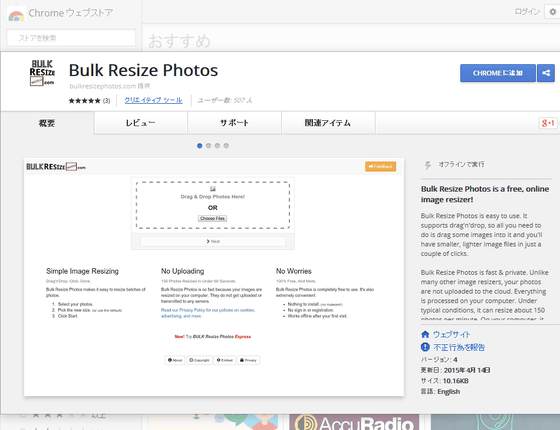Click the 'No Worries' heading
560x430 pixels.
[x=294, y=271]
